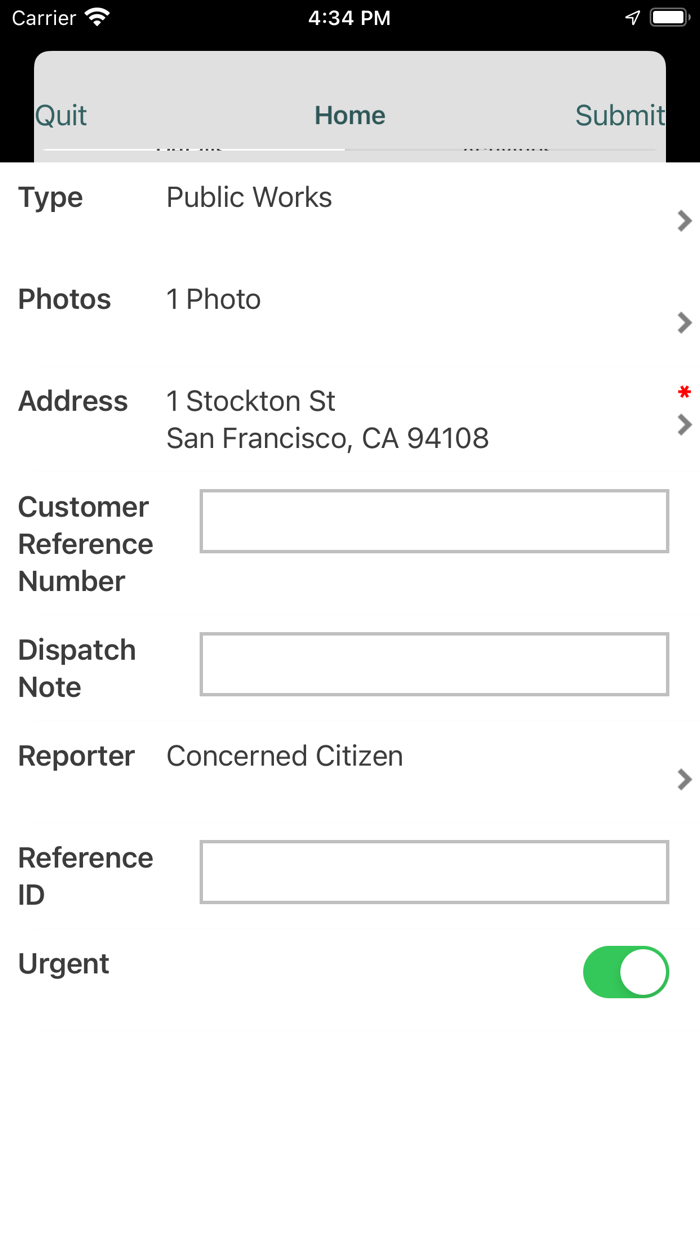Tap the Wi-Fi status icon

pyautogui.click(x=97, y=18)
